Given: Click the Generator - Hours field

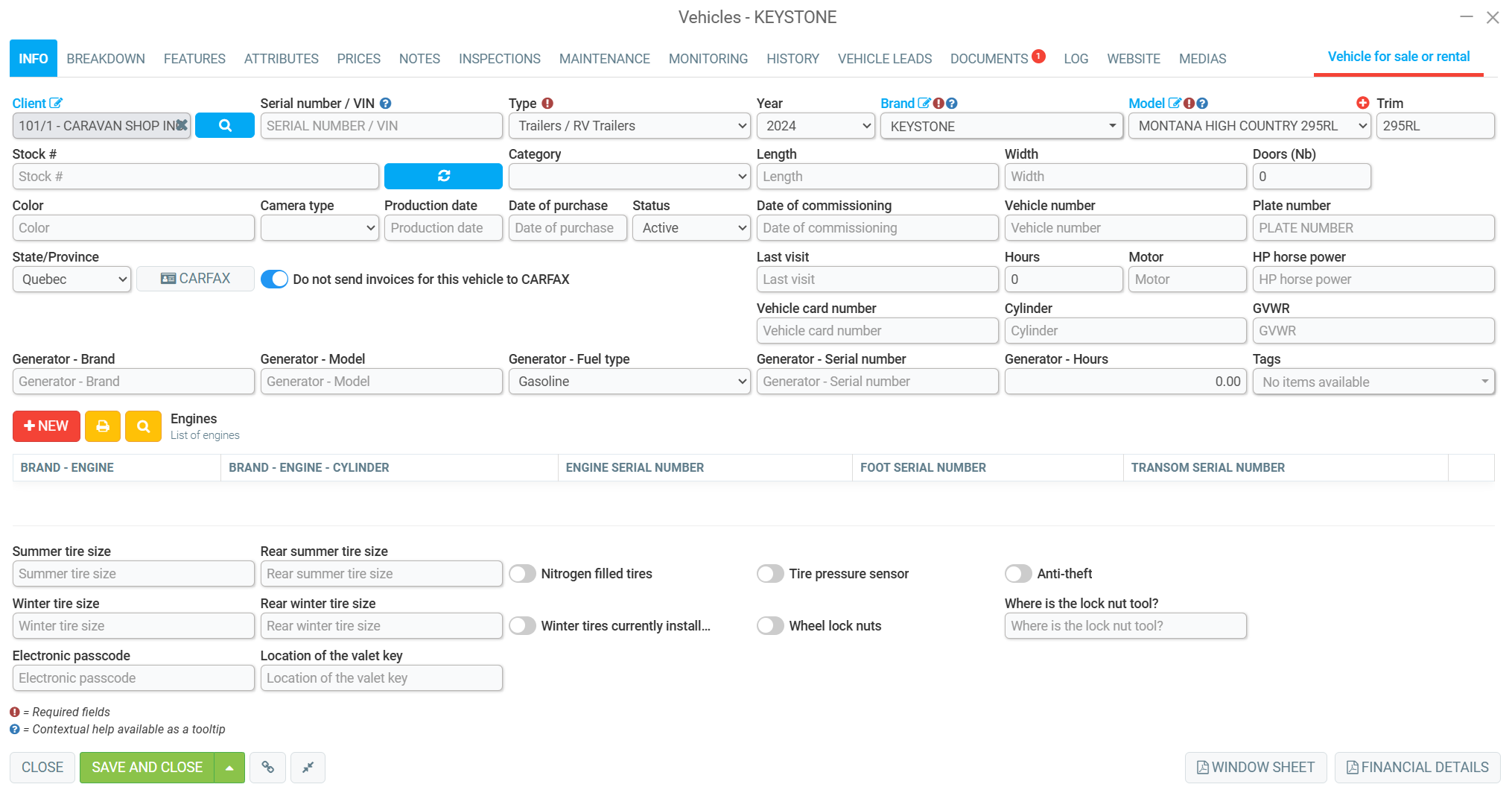Looking at the screenshot, I should 1125,382.
